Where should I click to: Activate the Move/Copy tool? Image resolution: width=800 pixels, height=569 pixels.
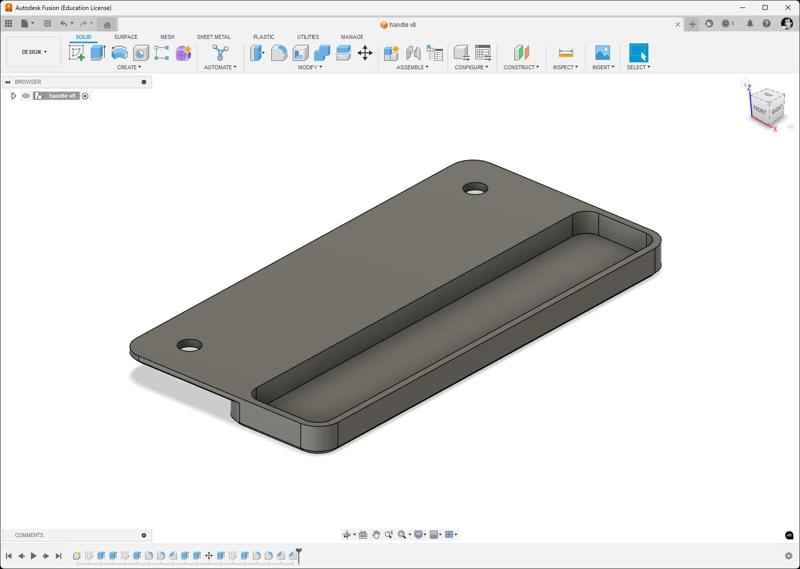pyautogui.click(x=365, y=53)
